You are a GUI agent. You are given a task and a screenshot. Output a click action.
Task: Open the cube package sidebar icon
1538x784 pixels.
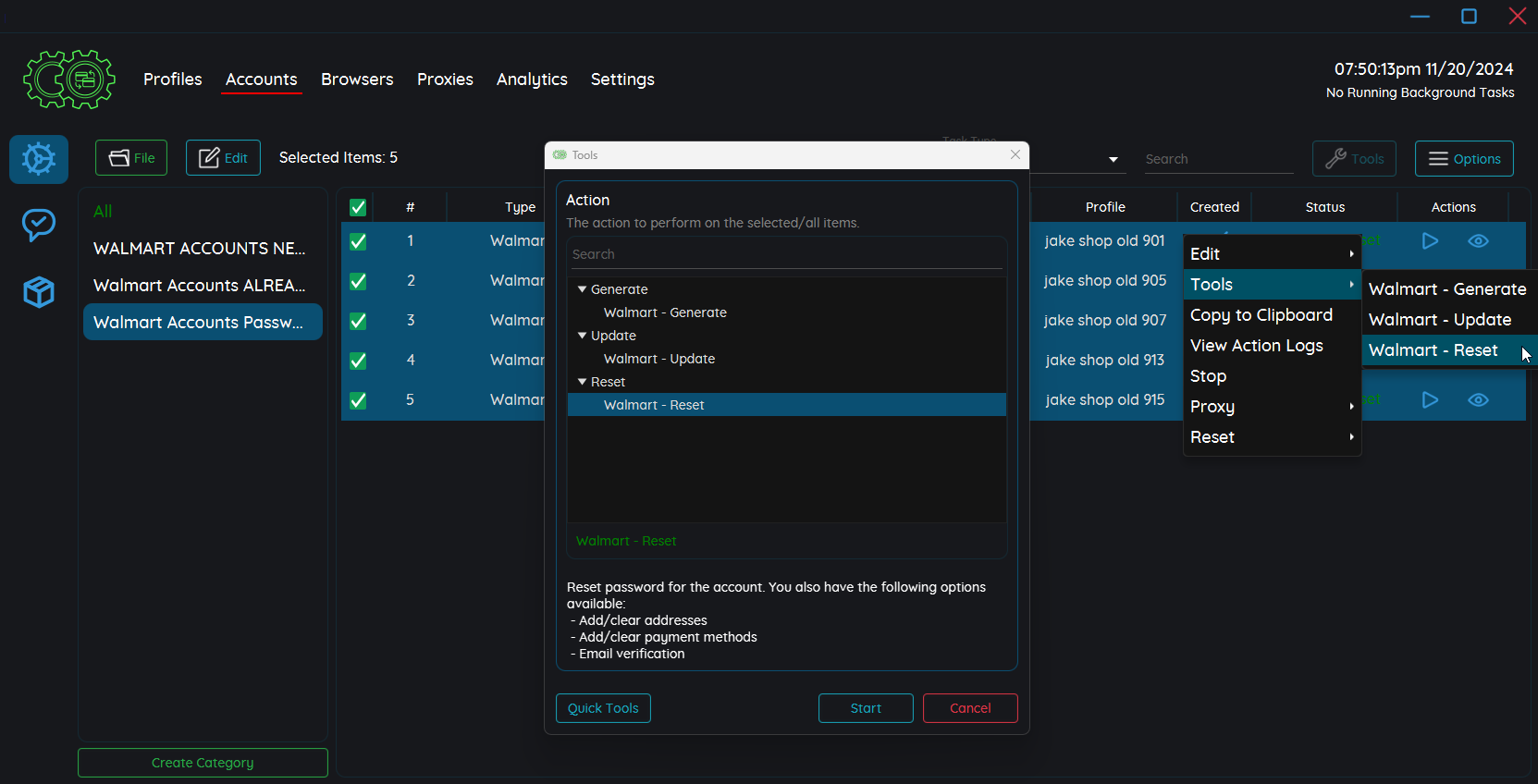point(39,292)
